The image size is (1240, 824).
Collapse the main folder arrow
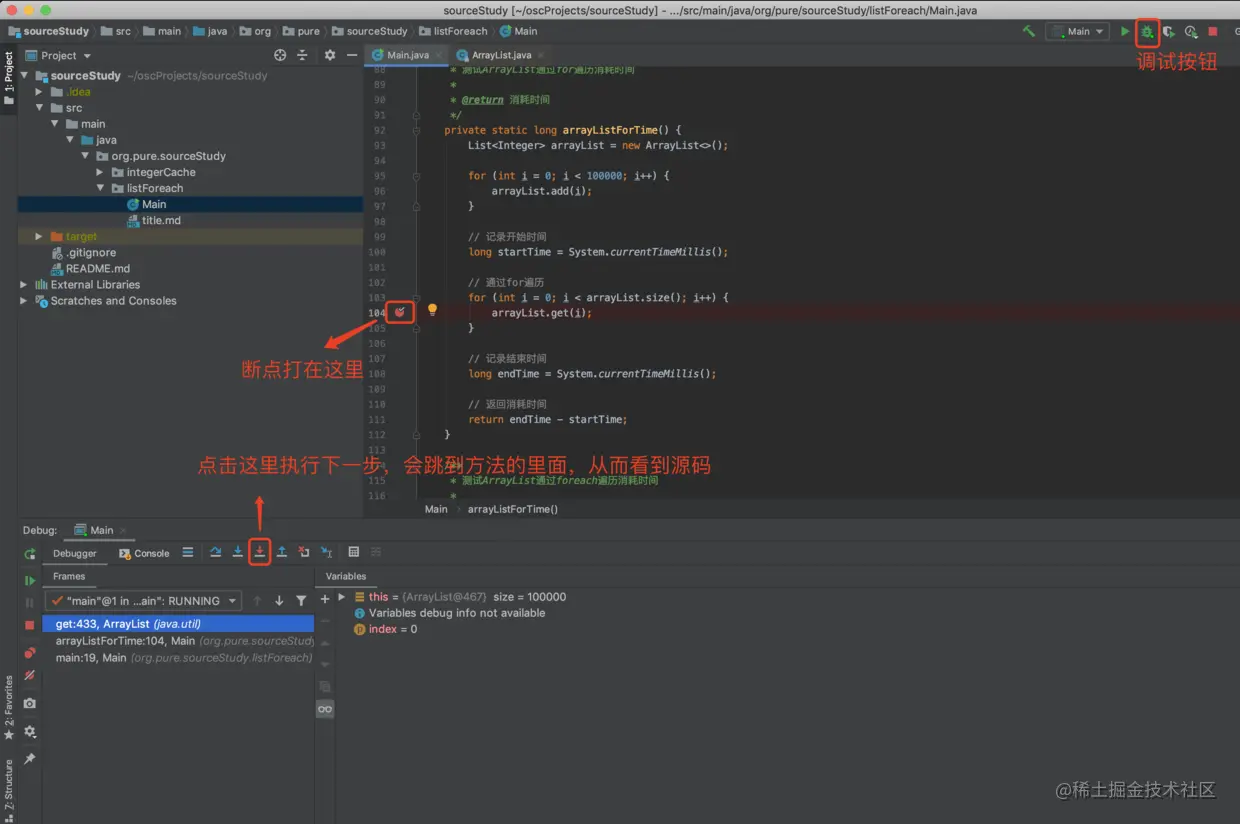click(x=55, y=124)
